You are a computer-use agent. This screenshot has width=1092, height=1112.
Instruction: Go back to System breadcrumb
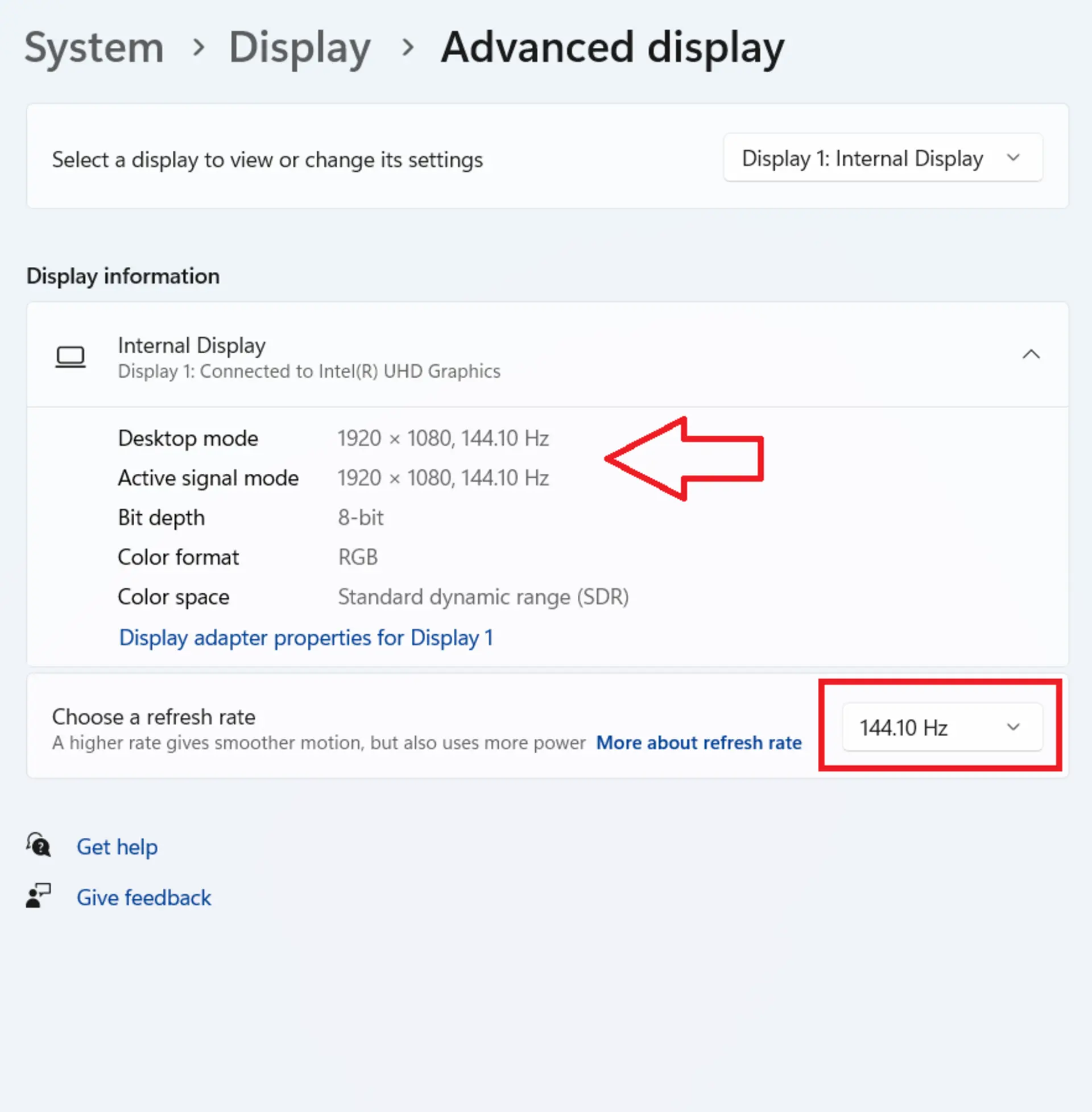tap(94, 48)
